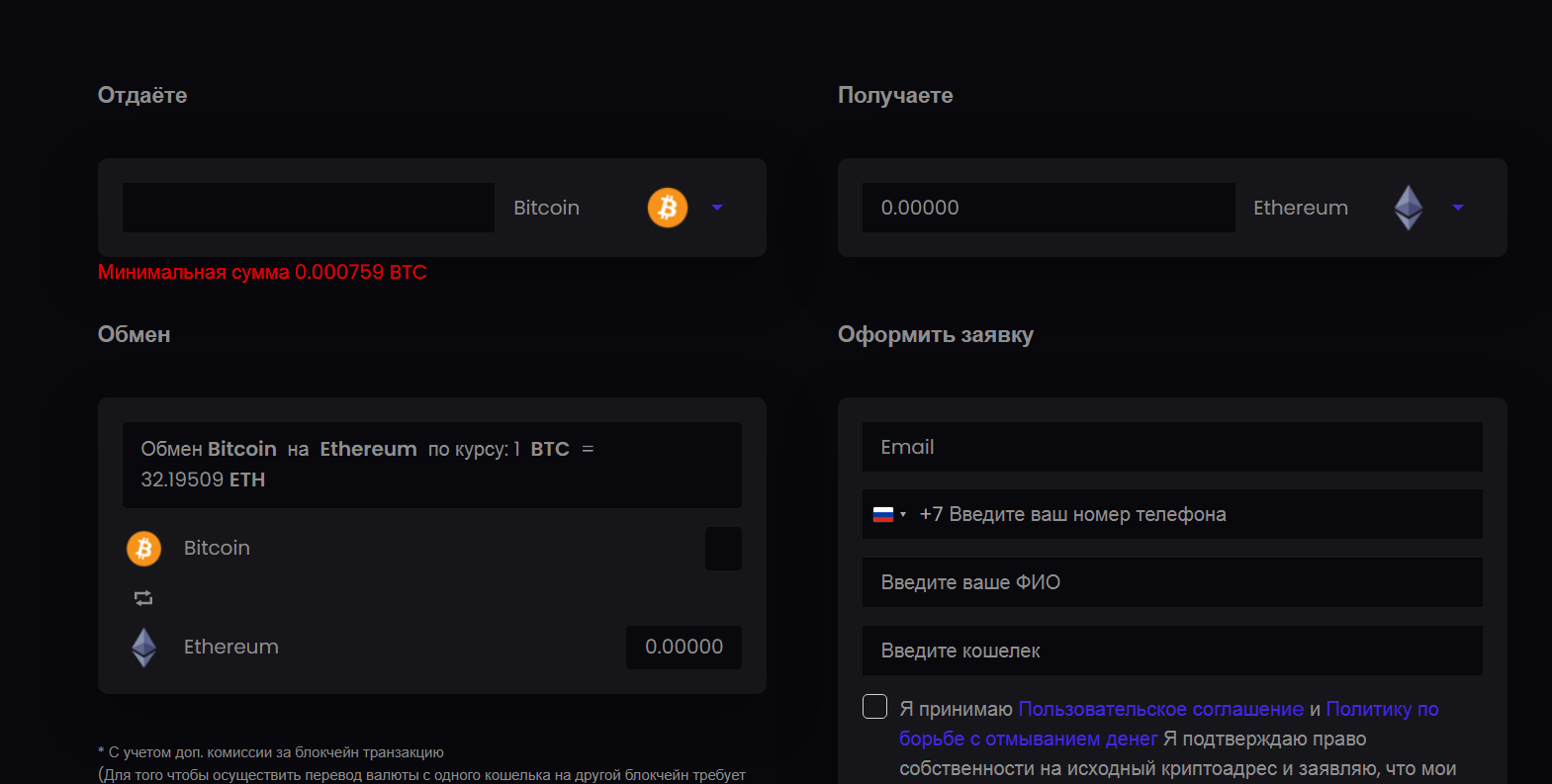
Task: Open the Bitcoin currency dropdown arrow
Action: pyautogui.click(x=717, y=208)
